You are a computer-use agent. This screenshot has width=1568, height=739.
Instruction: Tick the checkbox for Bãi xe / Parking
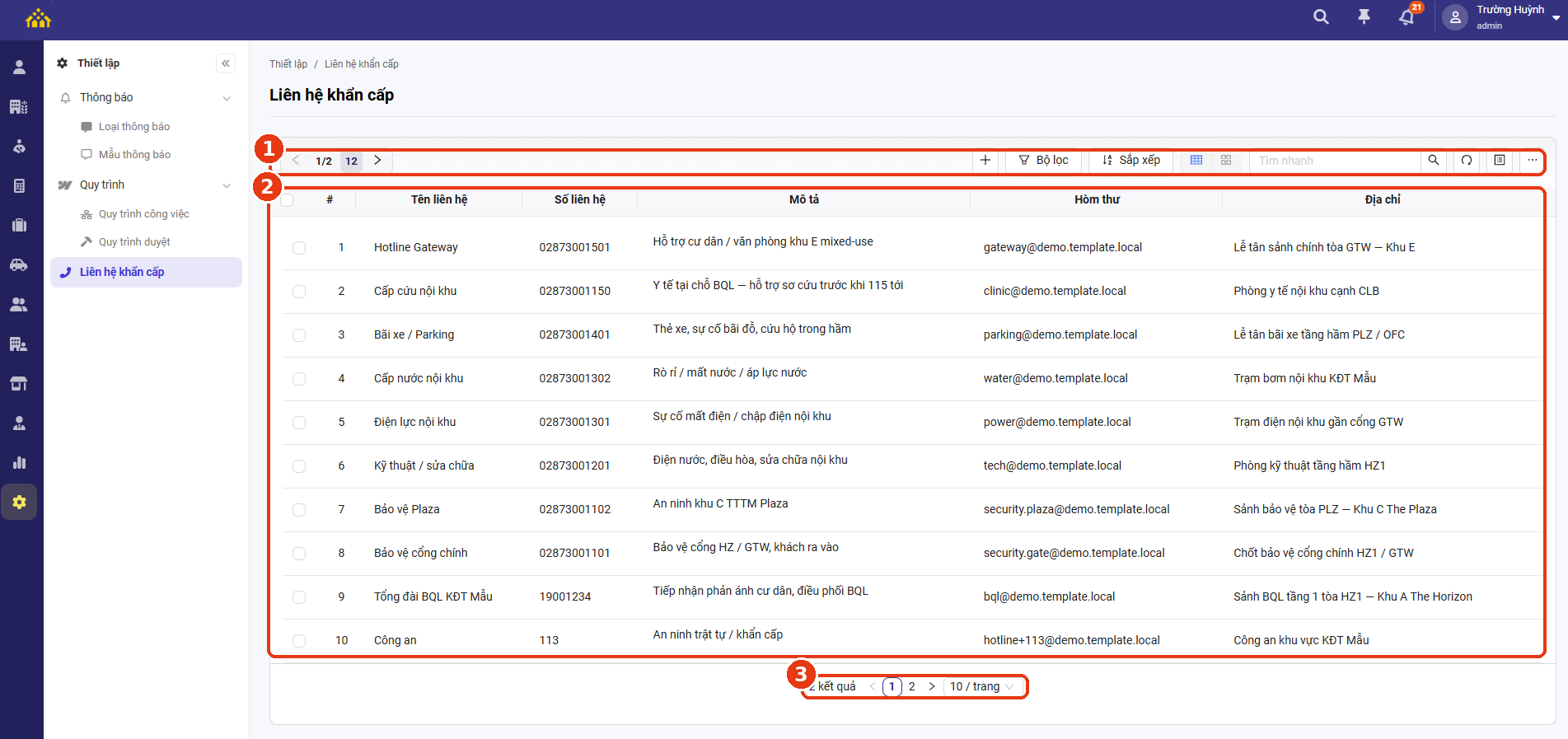coord(299,335)
